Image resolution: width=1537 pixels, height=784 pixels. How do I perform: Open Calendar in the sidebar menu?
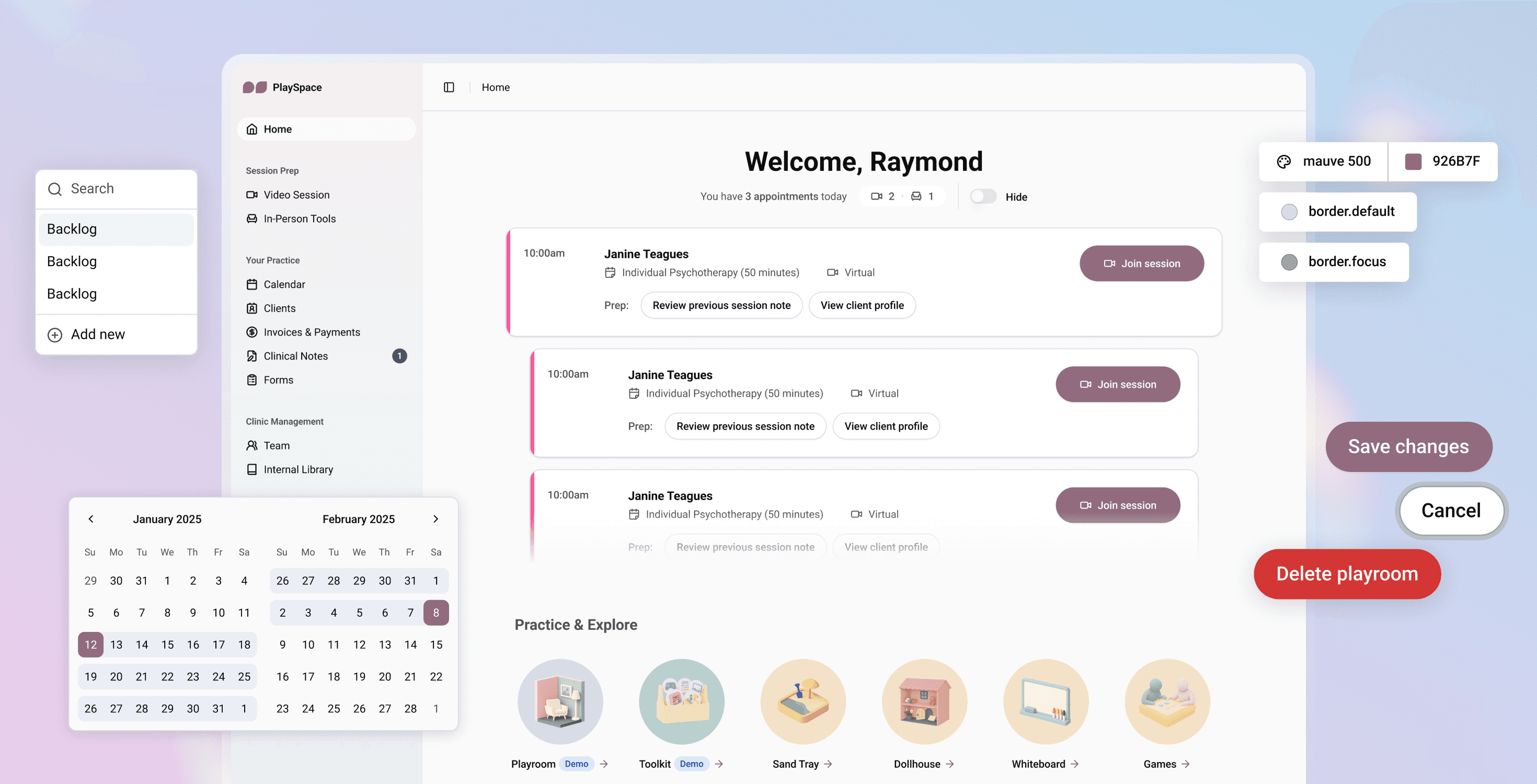(x=284, y=284)
